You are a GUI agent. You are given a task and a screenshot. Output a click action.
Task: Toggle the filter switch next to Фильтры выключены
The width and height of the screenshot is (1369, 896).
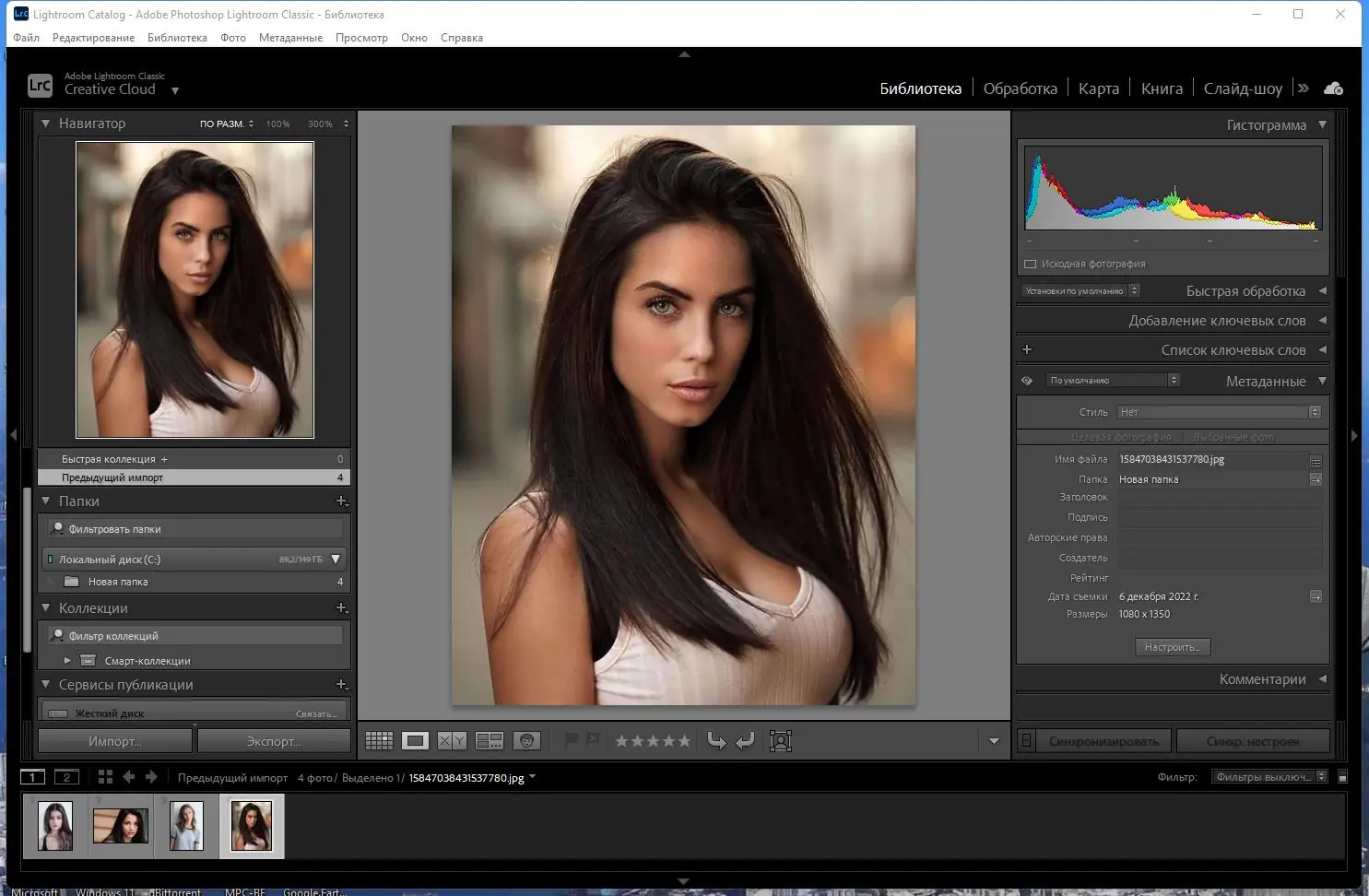[1342, 777]
